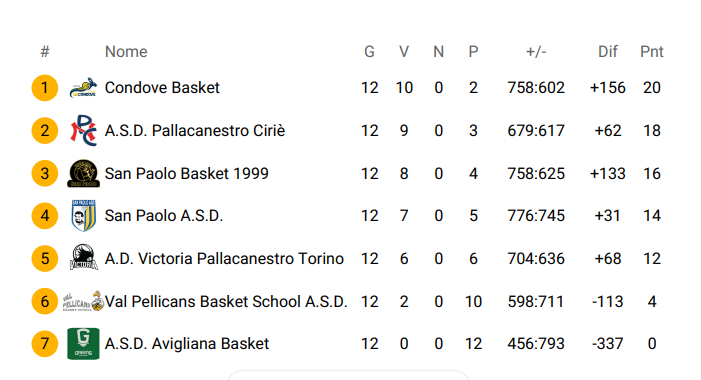Select the San Paolo Basket 1999 name
This screenshot has height=380, width=701.
tap(186, 173)
